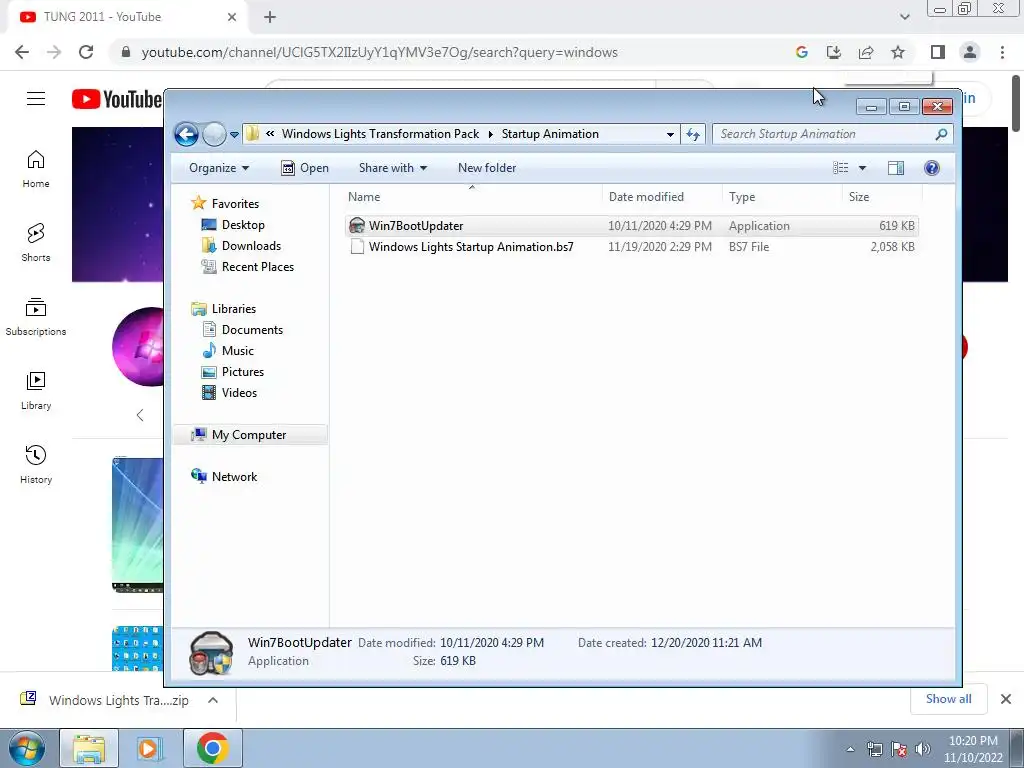Show hidden system tray icons

[850, 749]
